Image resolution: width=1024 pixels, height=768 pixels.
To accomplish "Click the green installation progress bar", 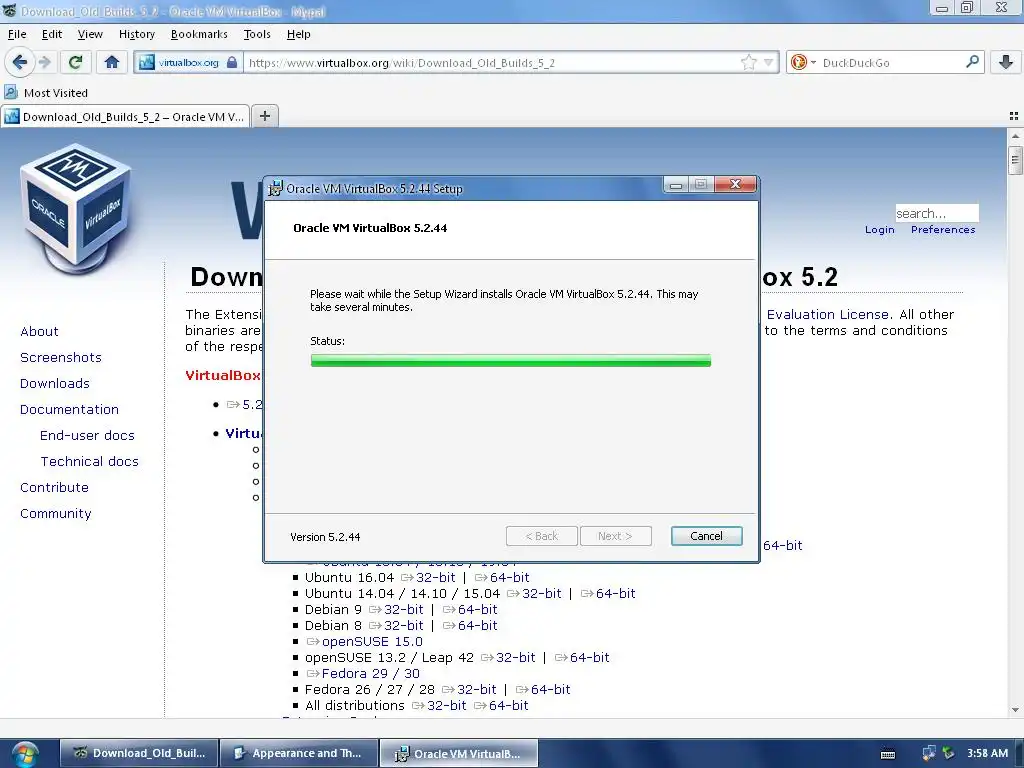I will (x=511, y=360).
